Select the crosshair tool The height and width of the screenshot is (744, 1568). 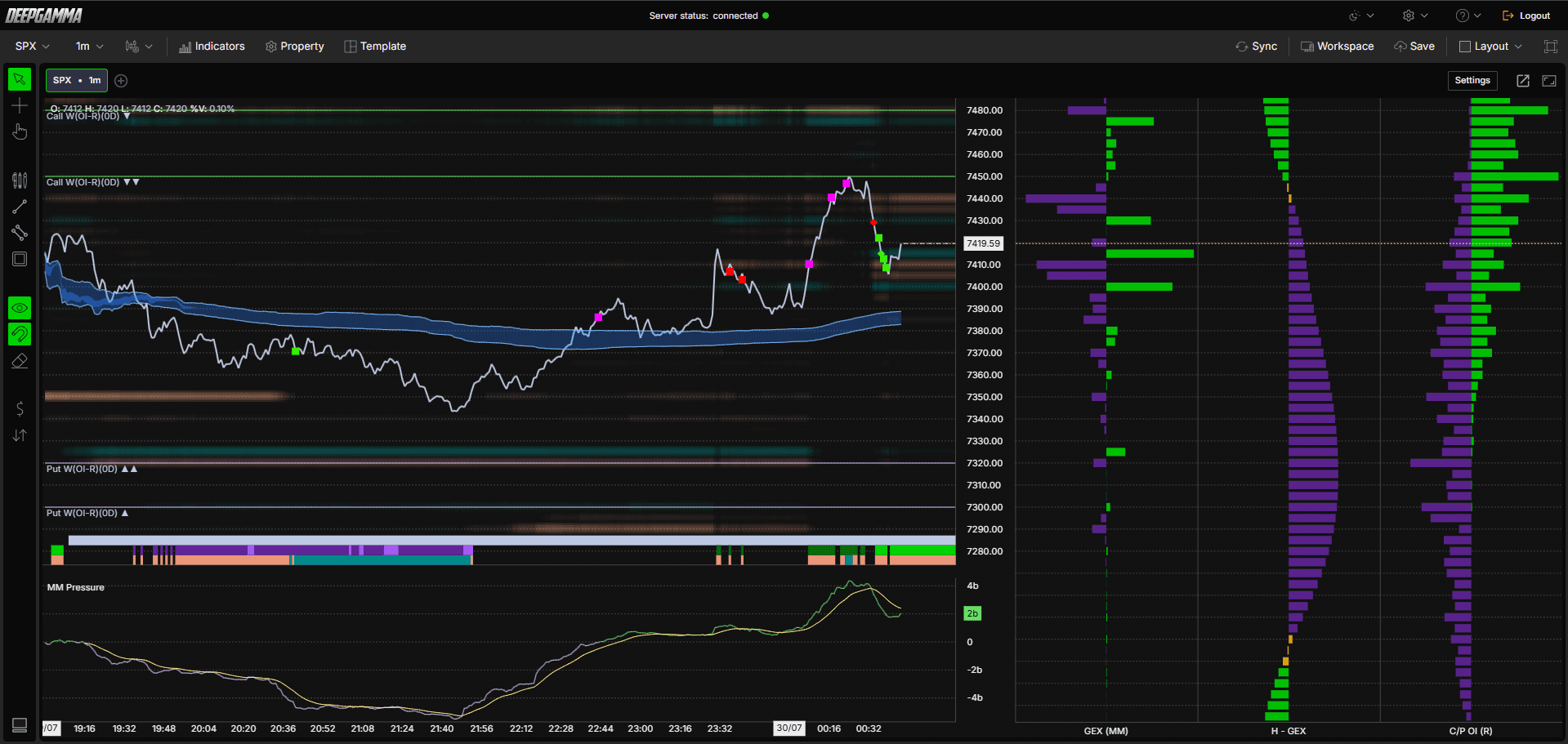pos(20,105)
